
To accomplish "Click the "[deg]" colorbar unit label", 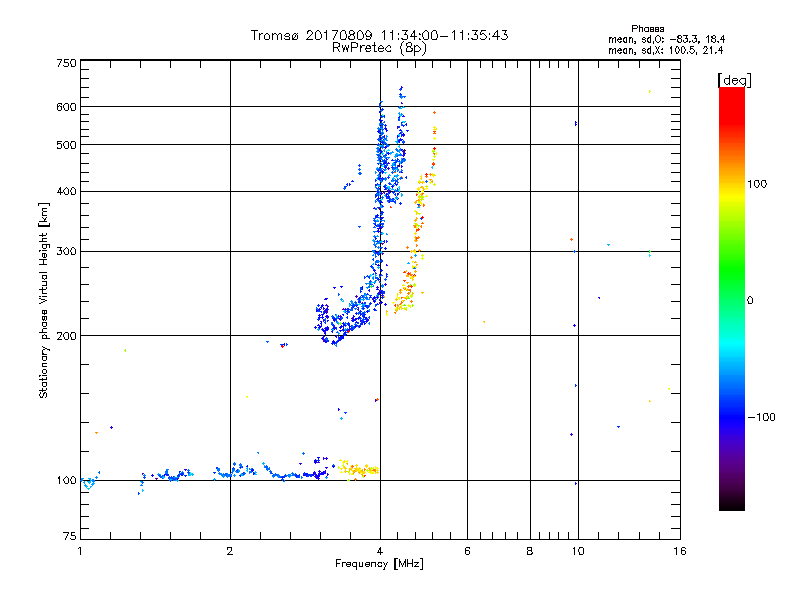I will click(x=734, y=80).
